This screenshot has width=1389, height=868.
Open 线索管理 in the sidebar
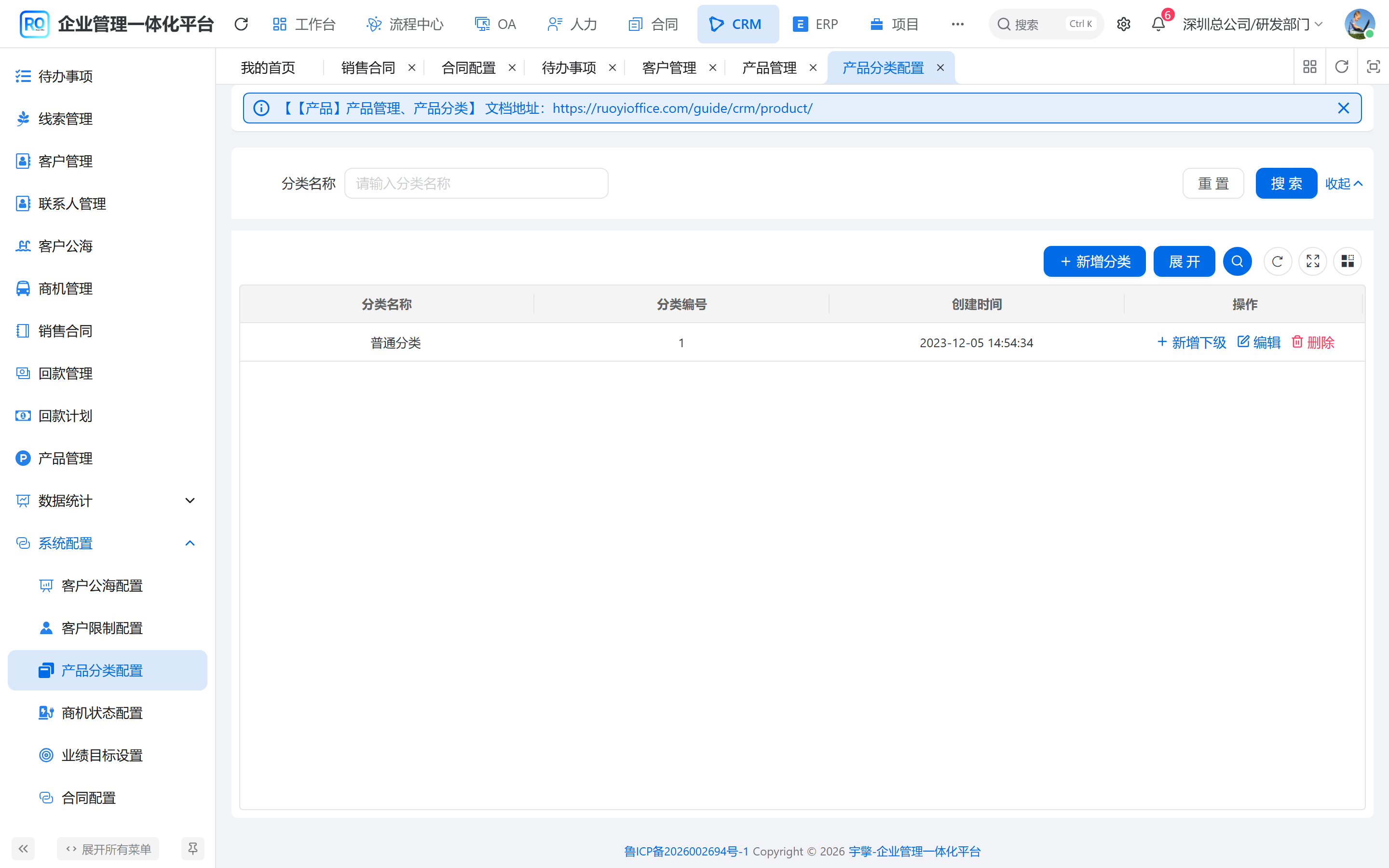[108, 119]
